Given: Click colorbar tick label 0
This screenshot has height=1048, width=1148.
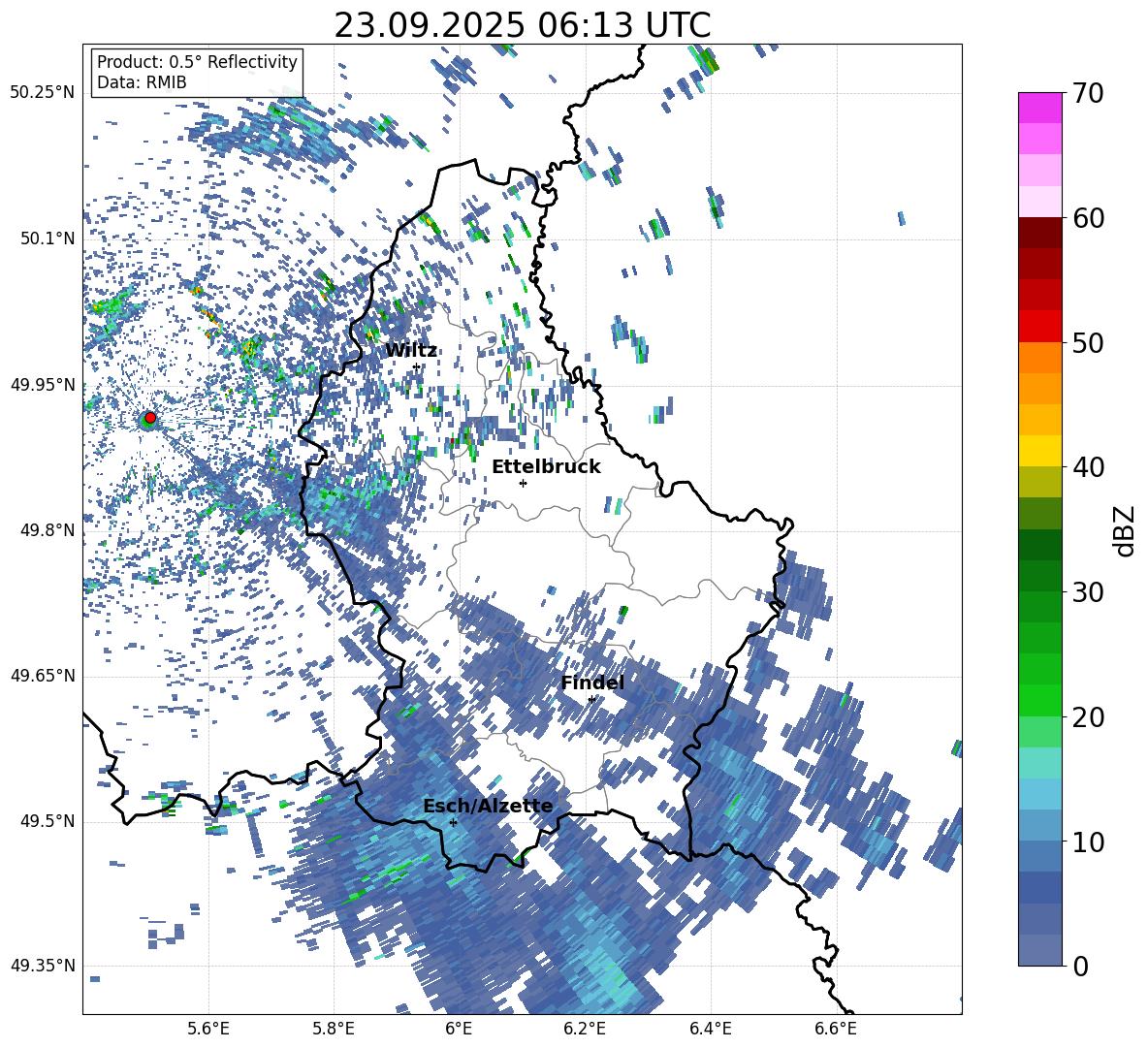Looking at the screenshot, I should pos(1080,966).
